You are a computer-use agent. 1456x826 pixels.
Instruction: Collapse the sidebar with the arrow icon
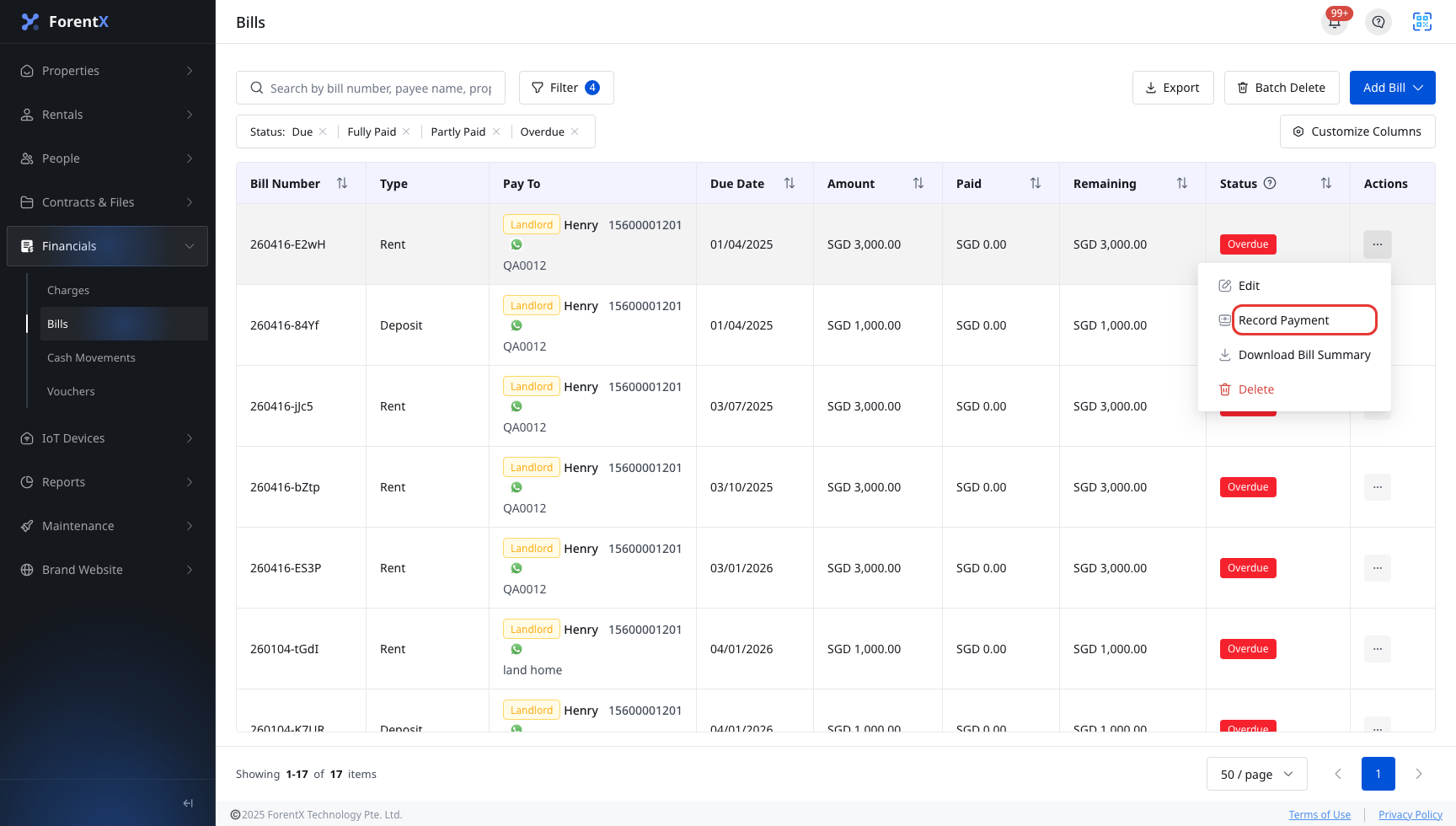(x=188, y=803)
